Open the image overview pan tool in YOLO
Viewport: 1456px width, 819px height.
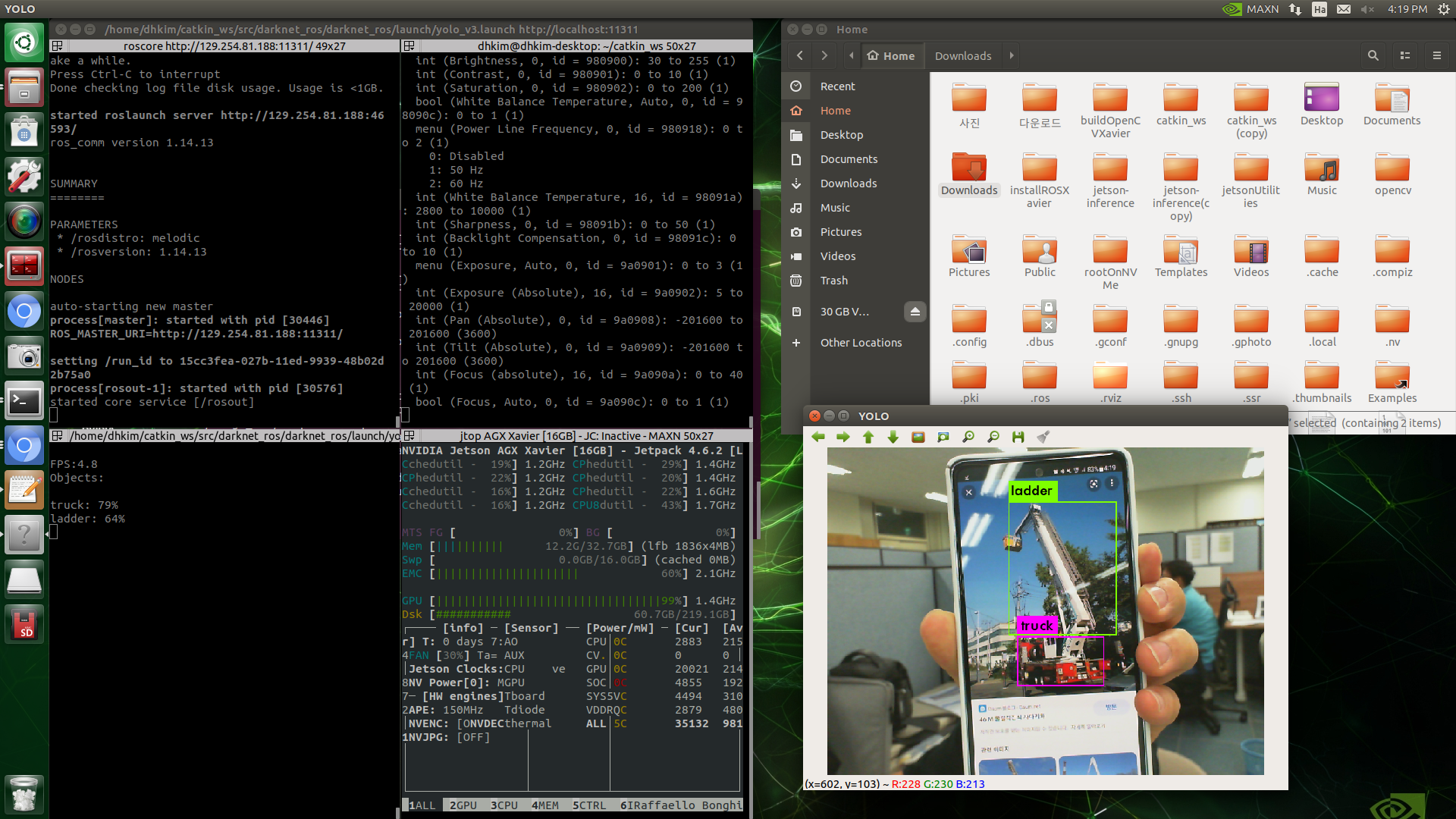click(x=943, y=438)
